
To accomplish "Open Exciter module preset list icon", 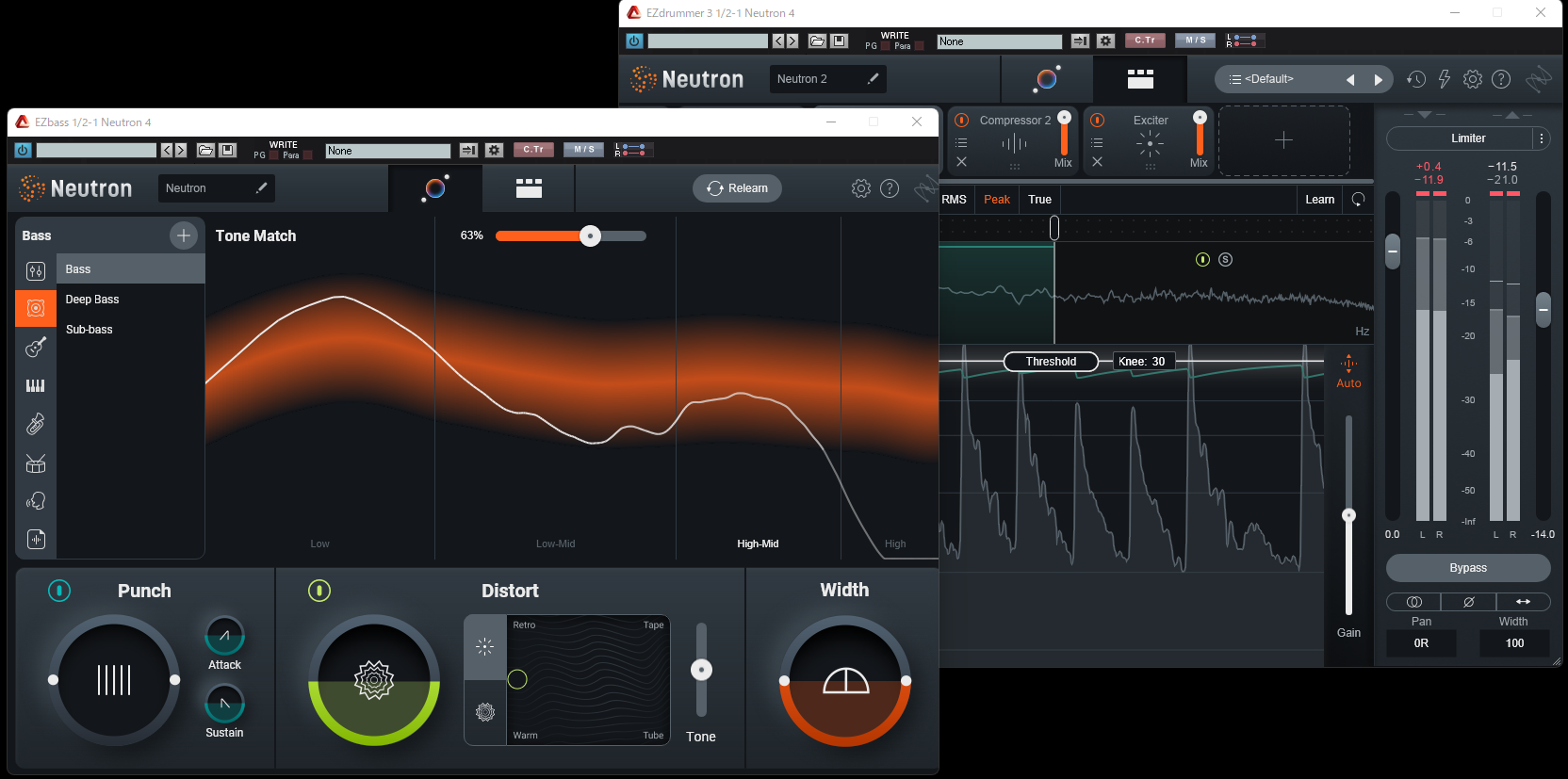I will (1097, 143).
